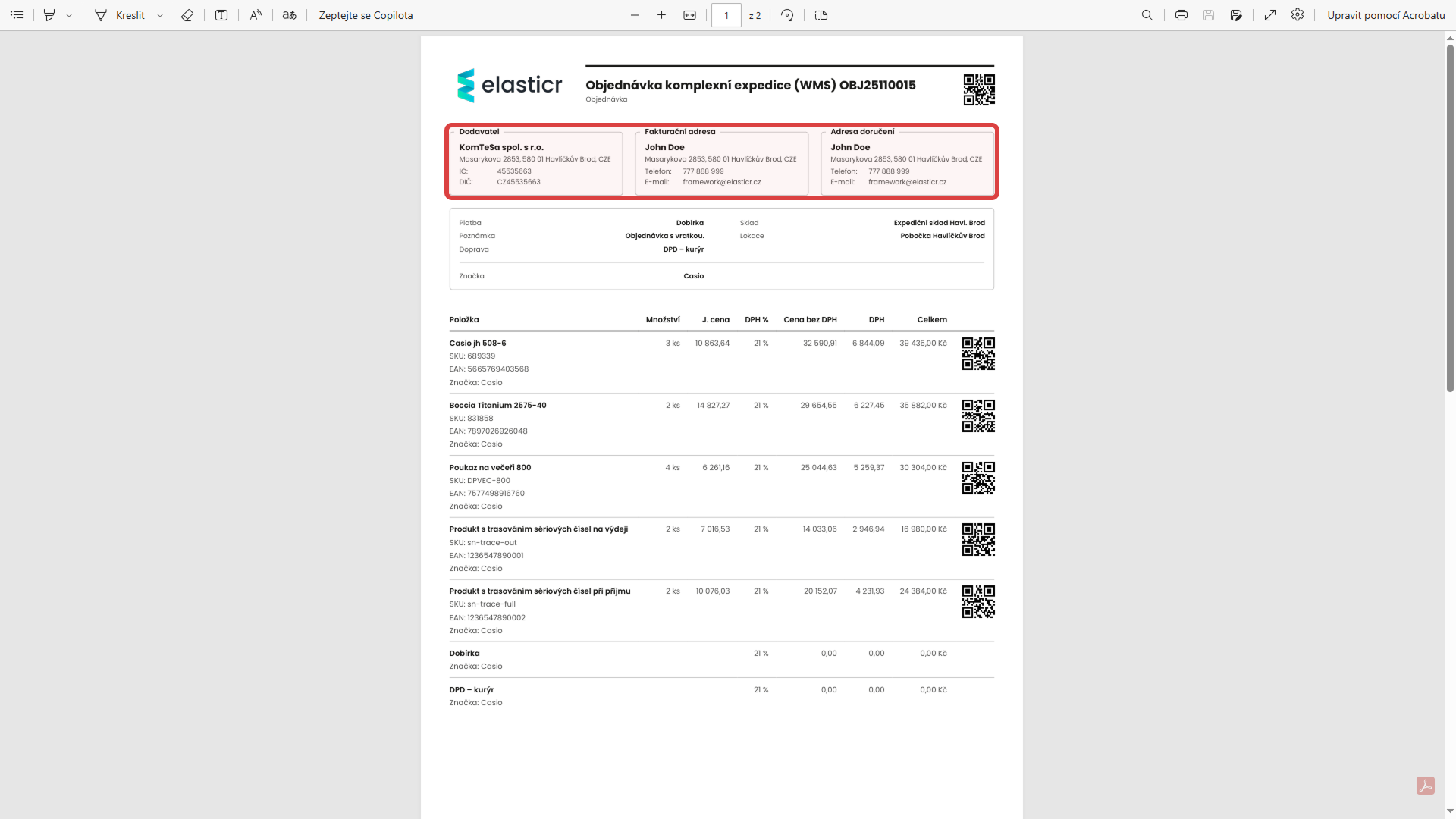Screen dimensions: 1456x819
Task: Toggle read aloud
Action: coord(256,15)
